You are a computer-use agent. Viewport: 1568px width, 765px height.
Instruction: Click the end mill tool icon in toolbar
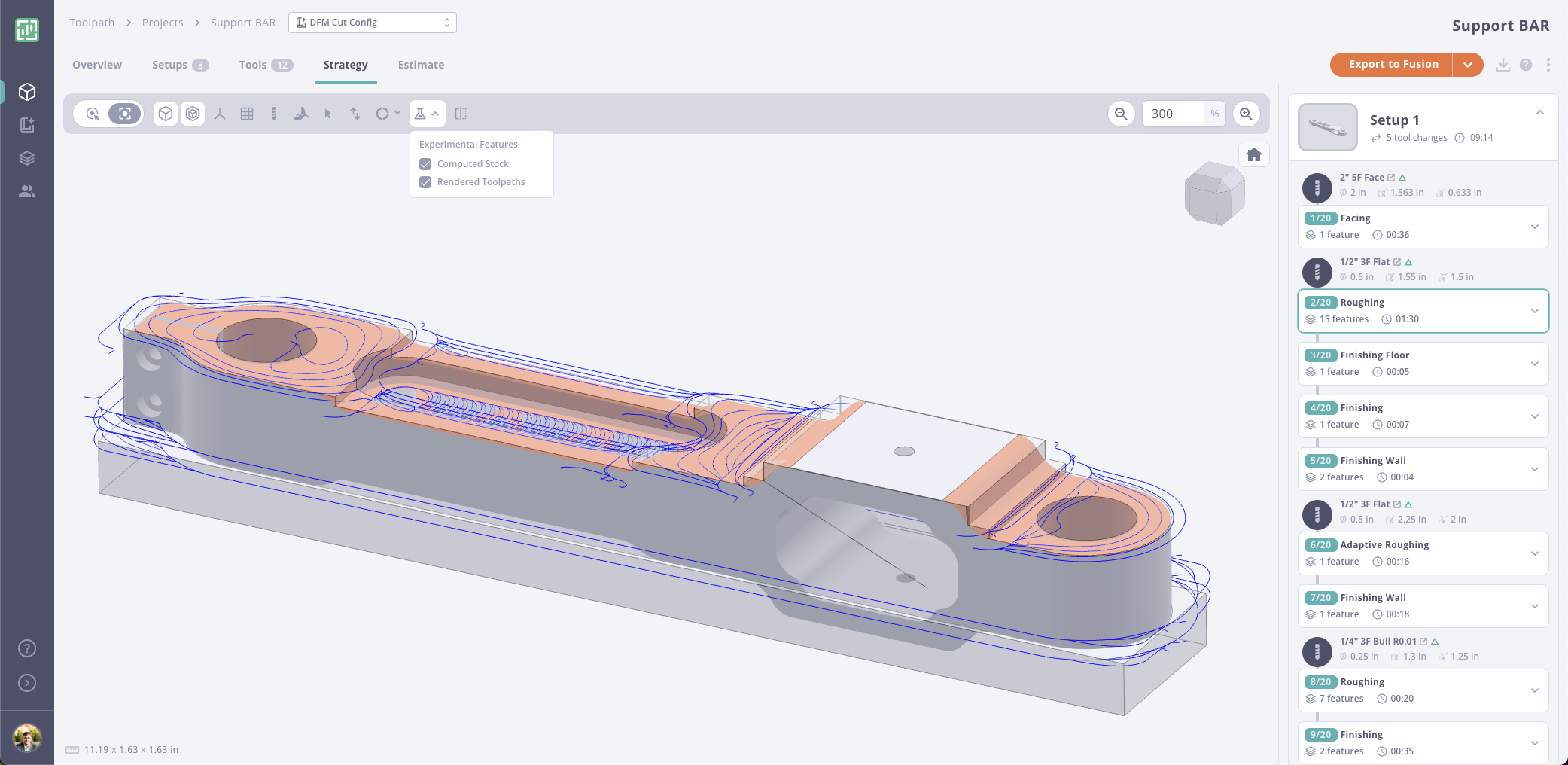pos(274,114)
